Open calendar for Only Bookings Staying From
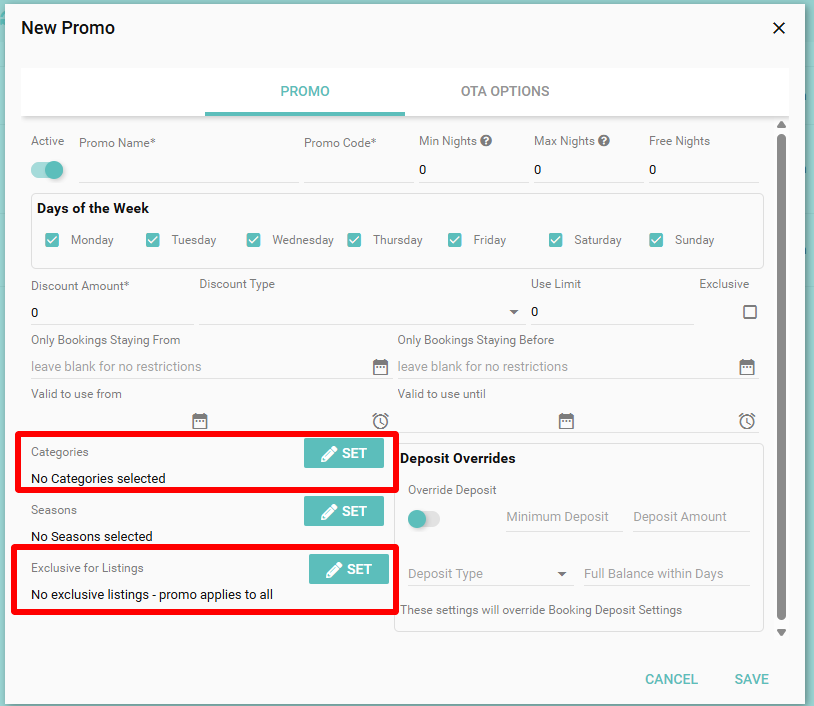The height and width of the screenshot is (706, 814). click(380, 367)
